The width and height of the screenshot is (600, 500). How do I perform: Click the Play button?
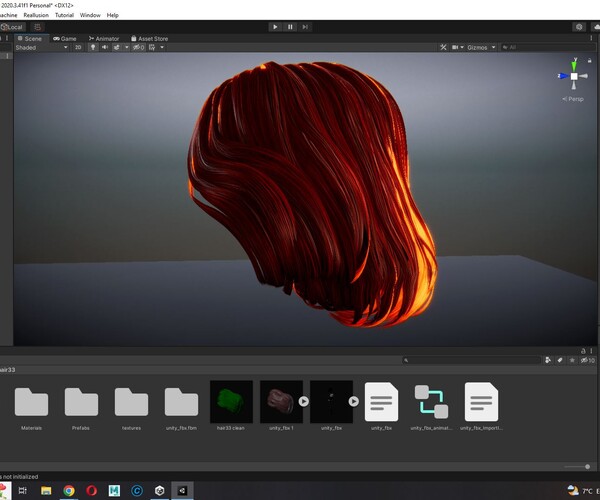[x=275, y=27]
